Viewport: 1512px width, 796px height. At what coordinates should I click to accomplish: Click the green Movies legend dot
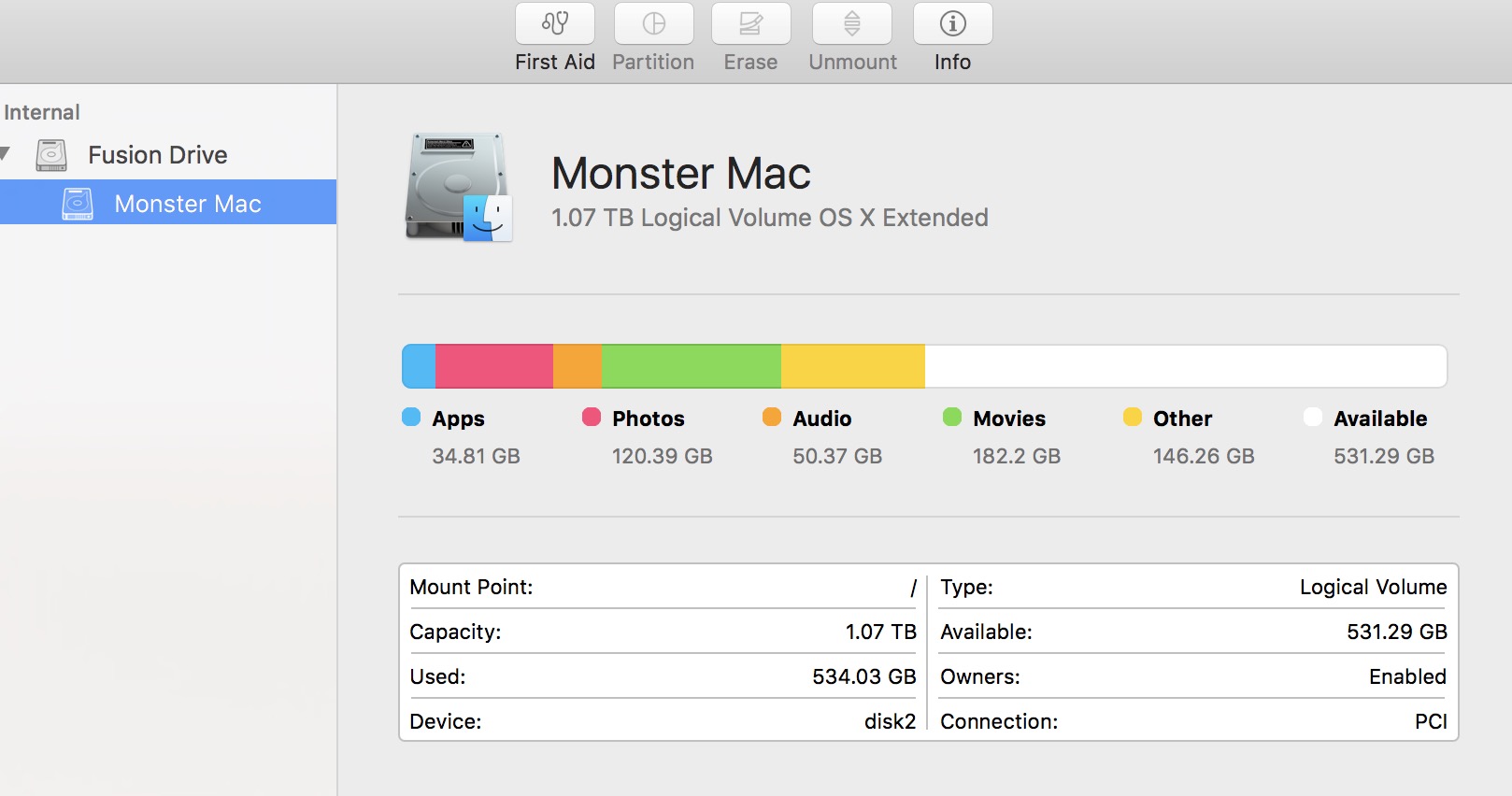coord(952,417)
